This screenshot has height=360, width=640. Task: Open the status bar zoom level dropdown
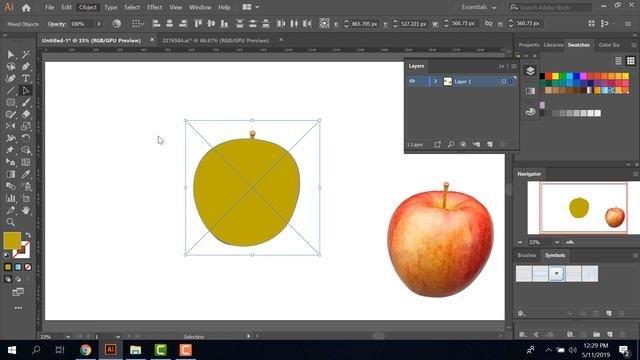click(68, 337)
